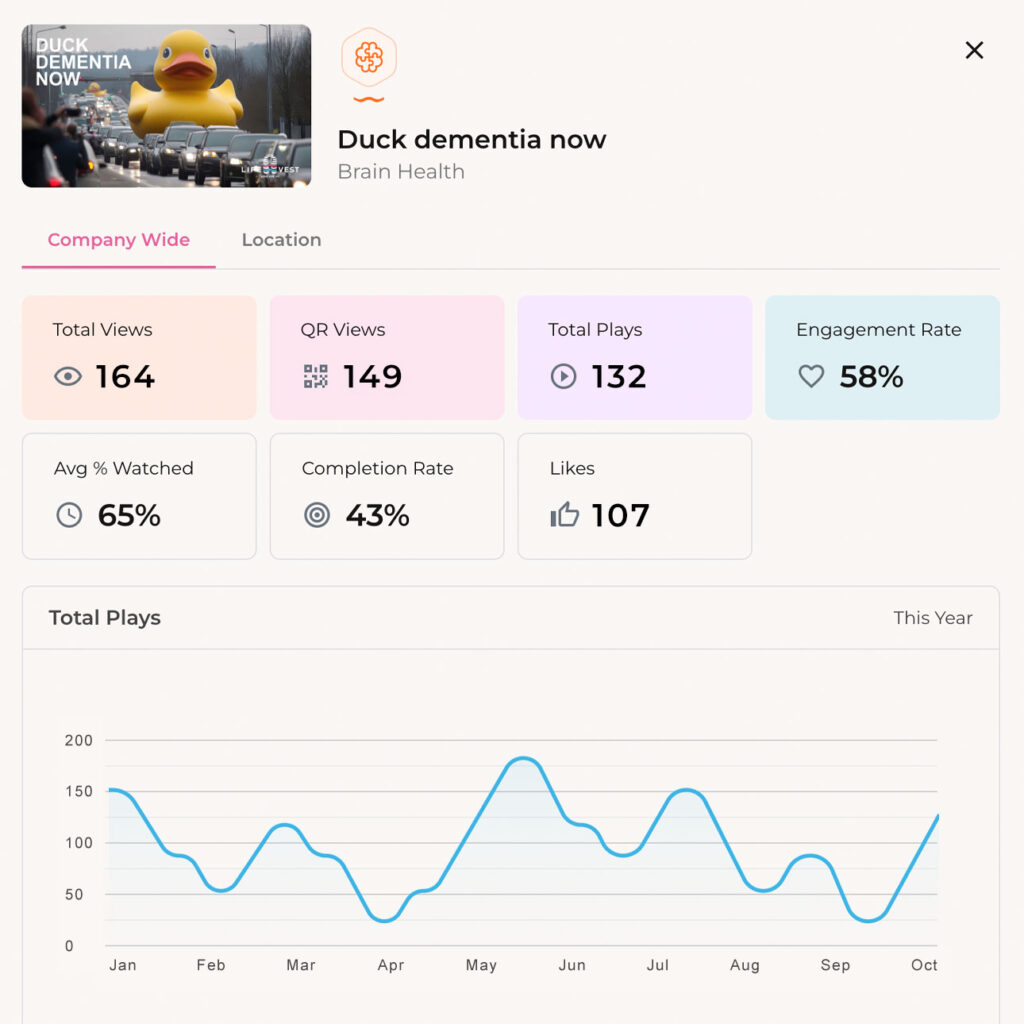Image resolution: width=1024 pixels, height=1024 pixels.
Task: Switch to the Location tab
Action: click(x=281, y=240)
